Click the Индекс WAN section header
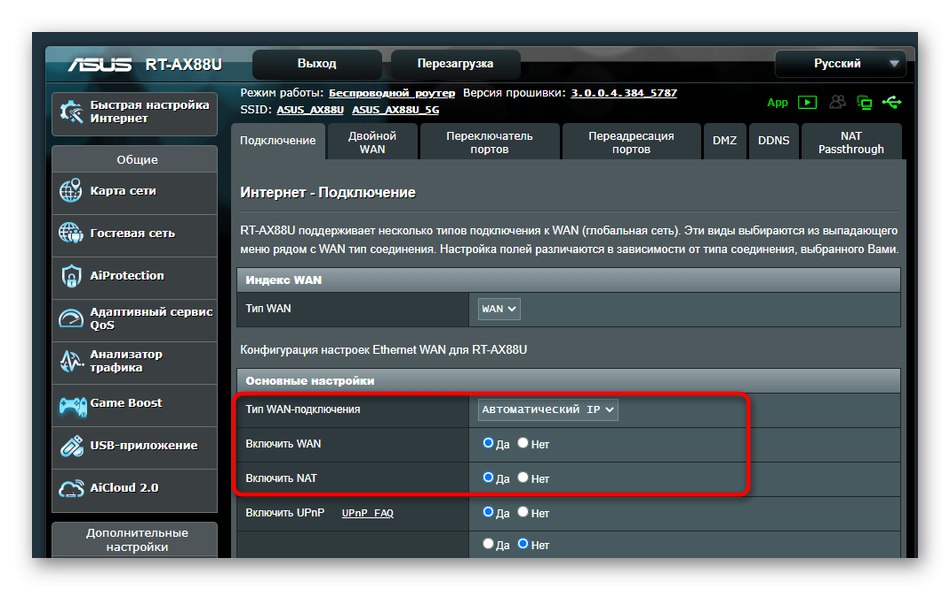Screen dimensions: 950x590 click(x=568, y=280)
